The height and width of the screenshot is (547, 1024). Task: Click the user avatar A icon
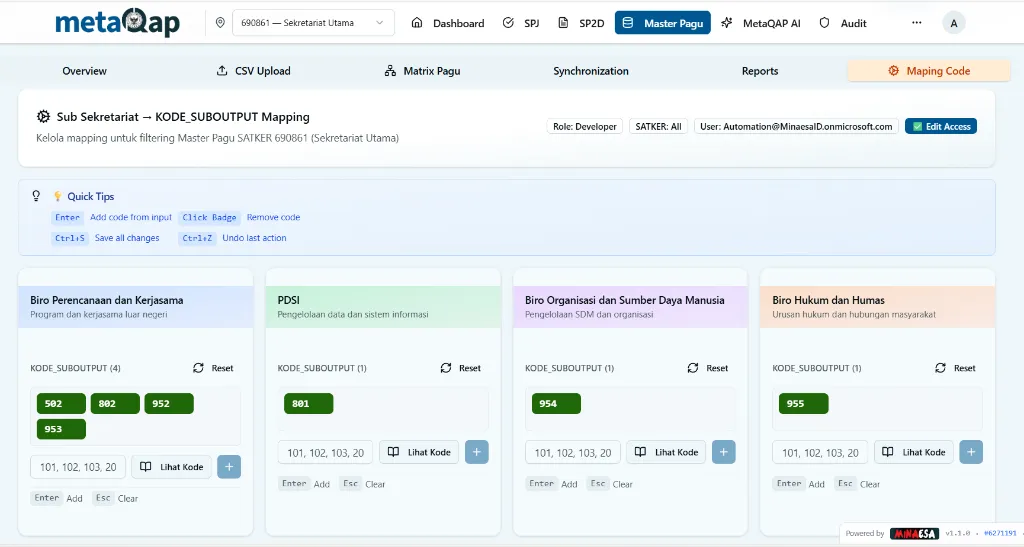point(953,23)
